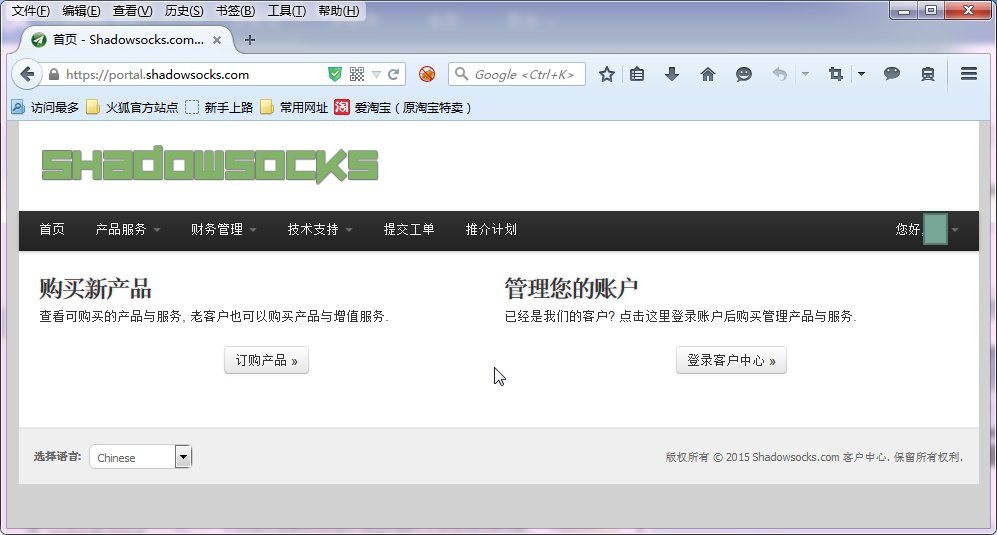This screenshot has height=535, width=997.
Task: Expand the 财务管理 dropdown menu
Action: pos(224,230)
